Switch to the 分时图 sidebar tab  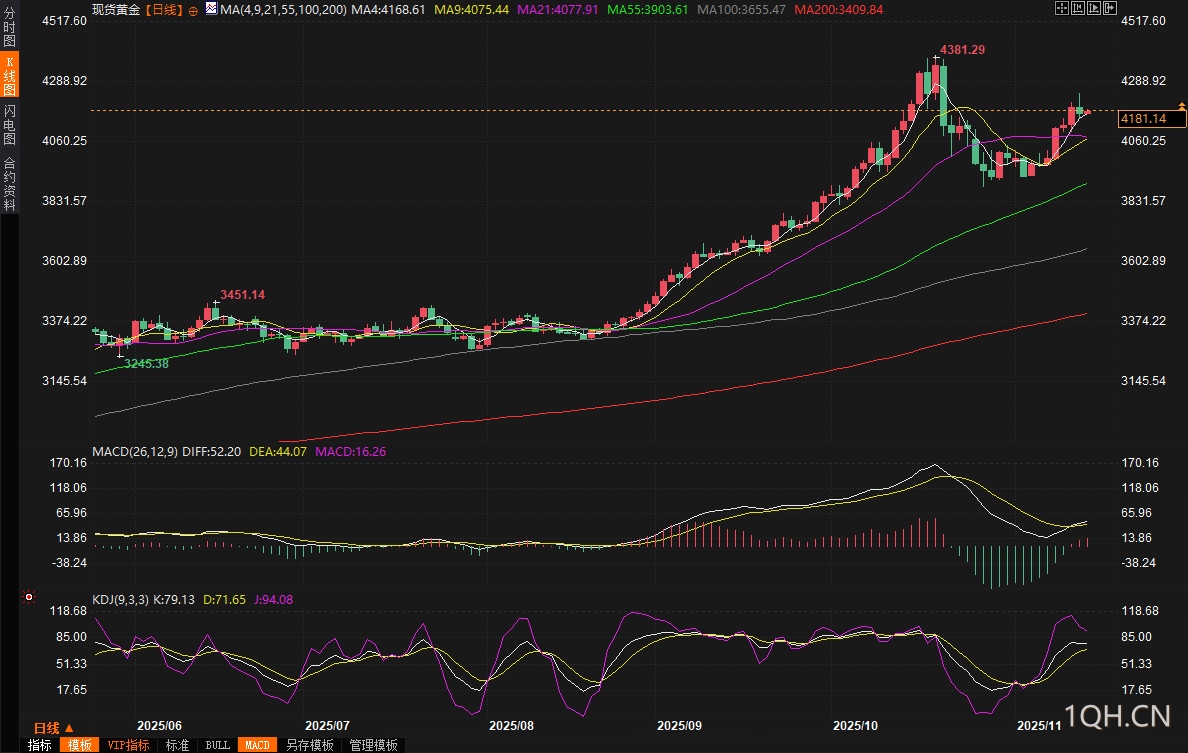(x=9, y=25)
